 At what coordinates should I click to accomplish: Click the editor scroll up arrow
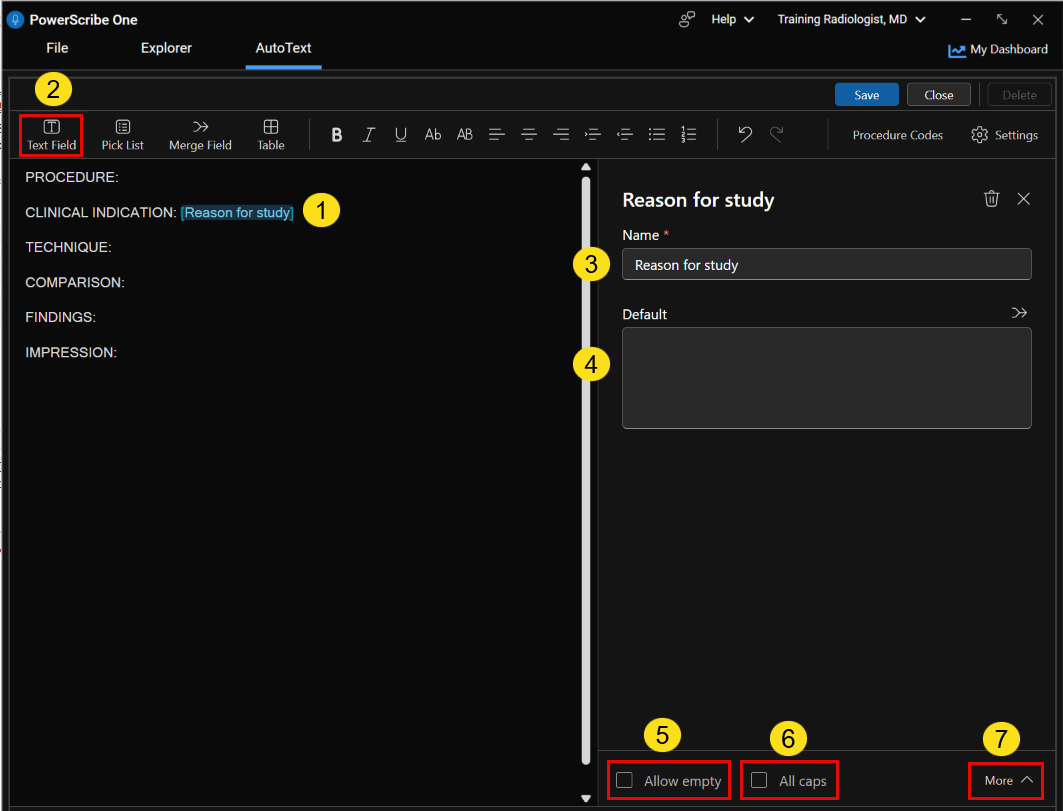[586, 167]
